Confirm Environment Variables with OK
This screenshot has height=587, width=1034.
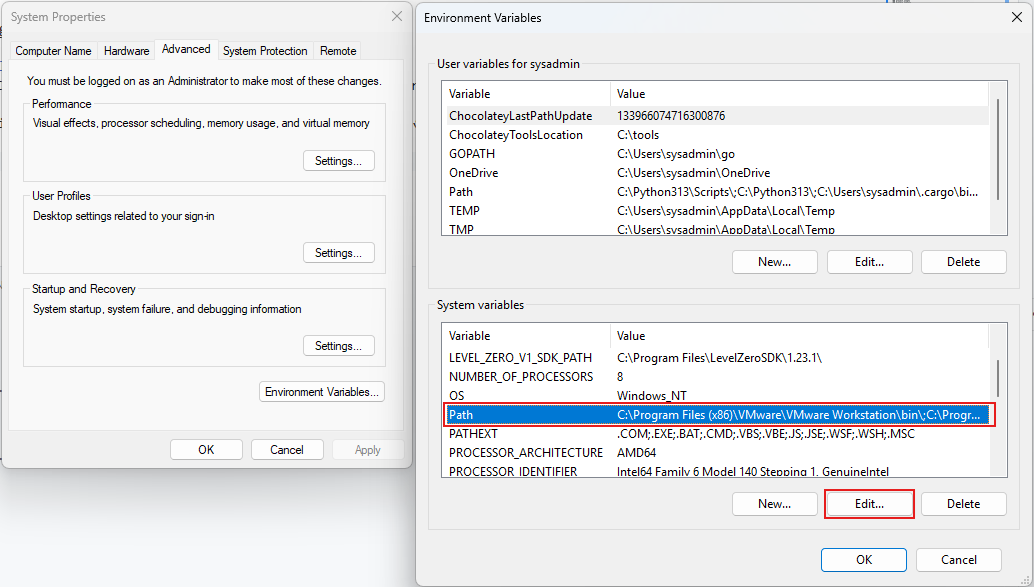point(864,560)
